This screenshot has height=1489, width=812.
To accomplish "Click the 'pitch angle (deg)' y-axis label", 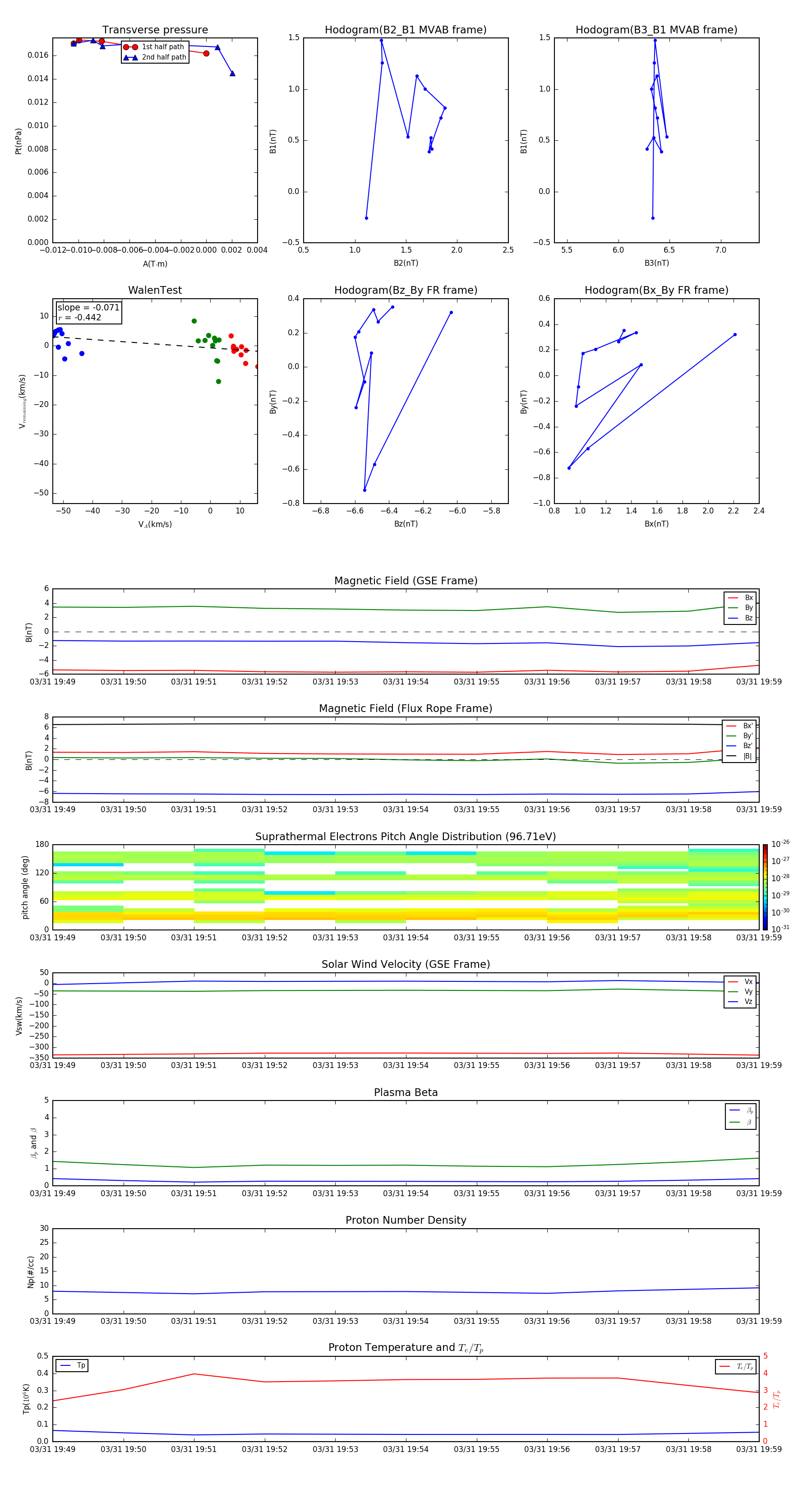I will [25, 887].
